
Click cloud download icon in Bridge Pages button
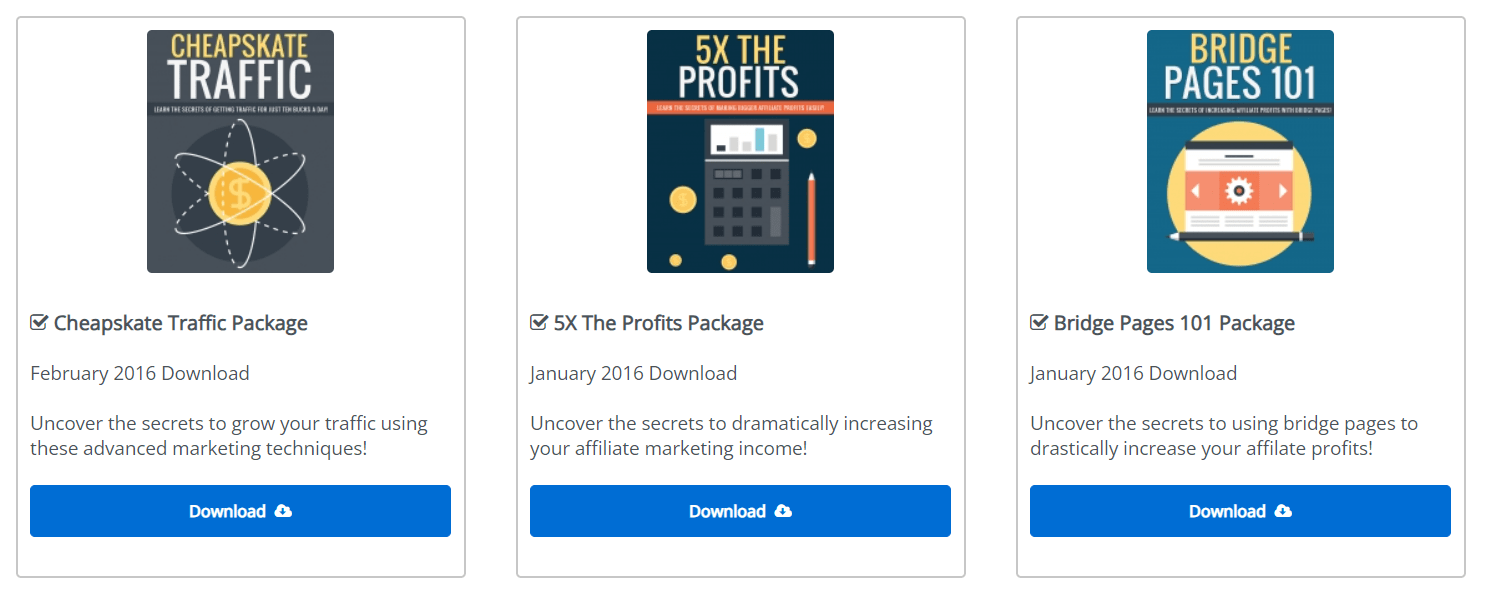tap(1284, 511)
